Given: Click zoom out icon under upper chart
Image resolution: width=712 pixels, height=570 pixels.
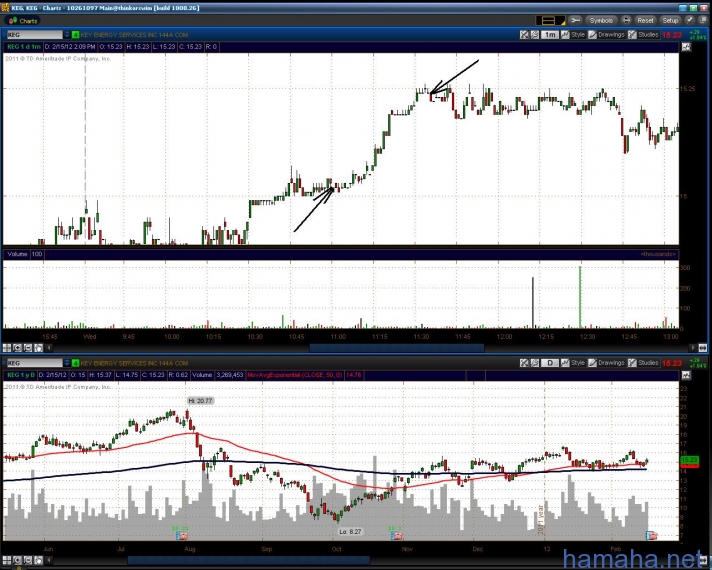Looking at the screenshot, I should tap(28, 348).
